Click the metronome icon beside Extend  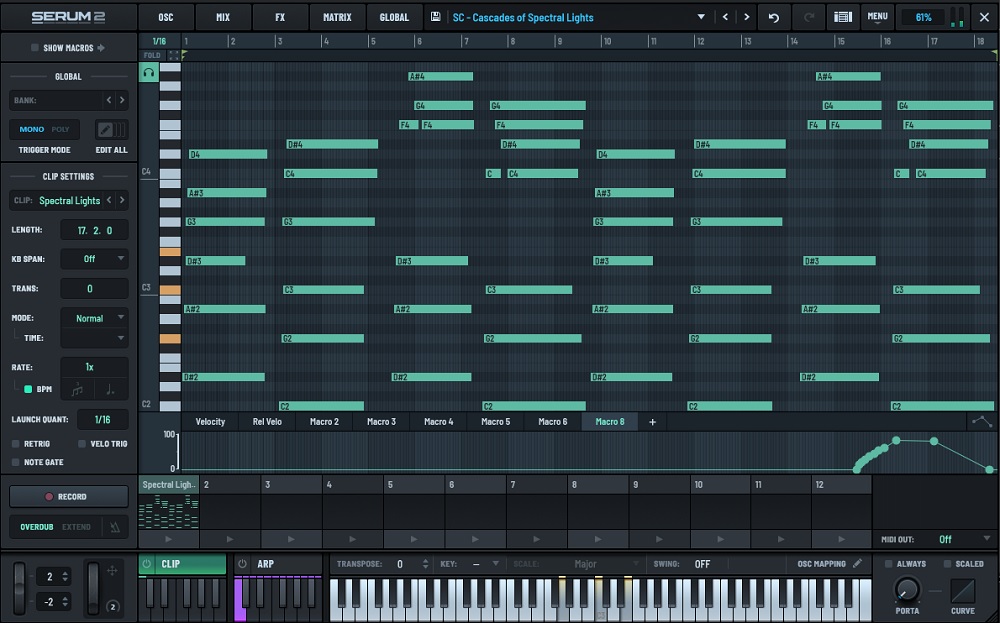point(113,526)
